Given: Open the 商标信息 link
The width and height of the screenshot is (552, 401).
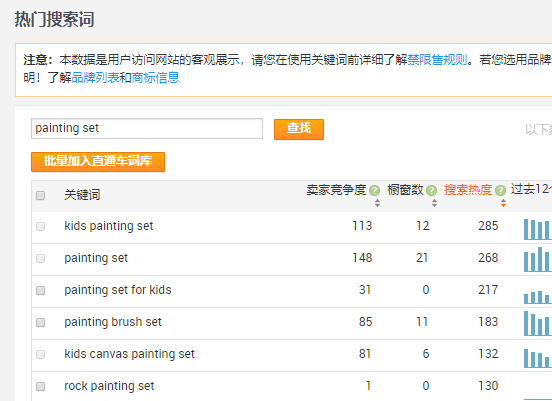Looking at the screenshot, I should [155, 77].
